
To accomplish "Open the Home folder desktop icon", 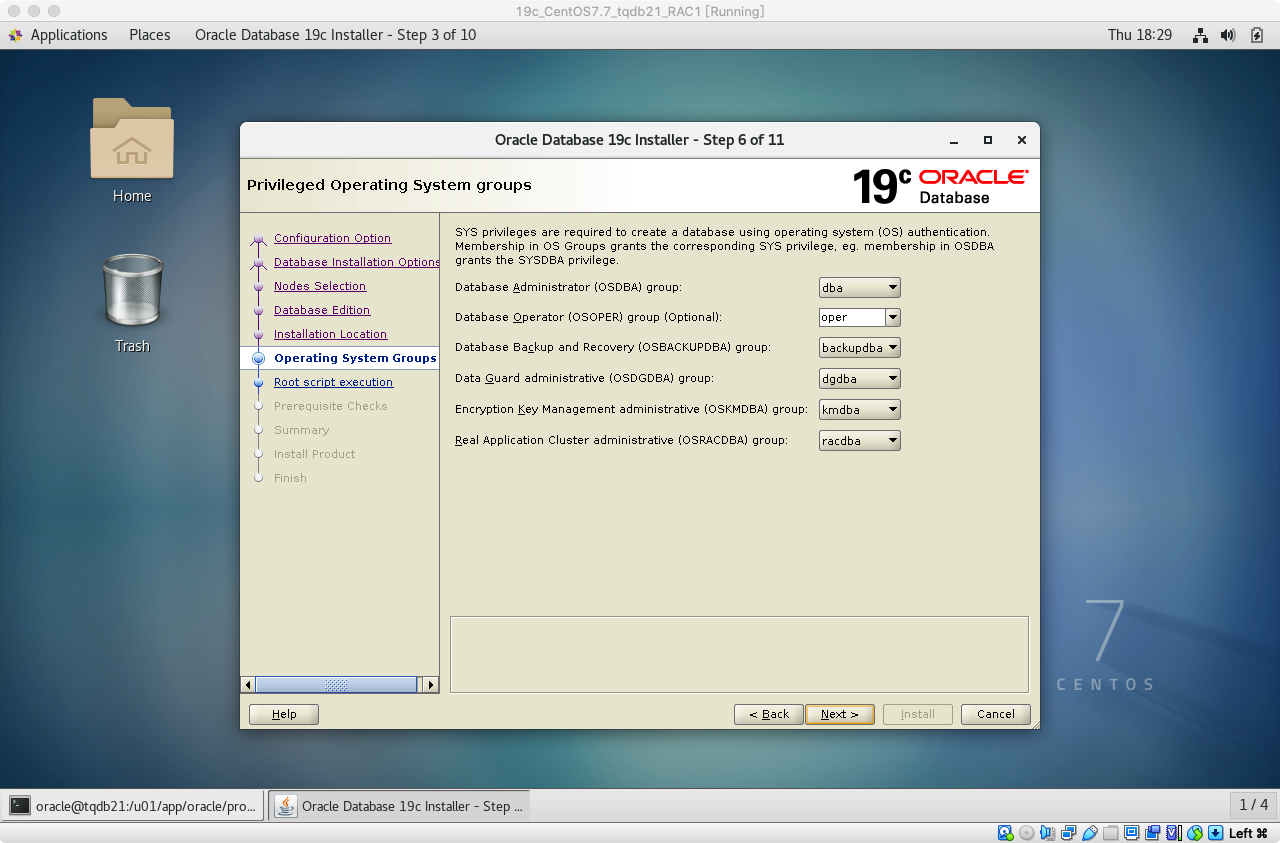I will point(132,138).
